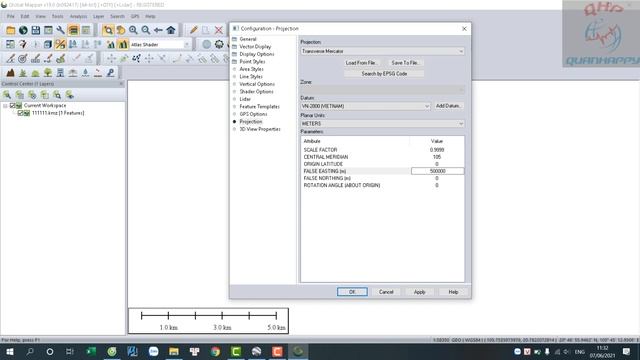This screenshot has width=640, height=360.
Task: Select the Zoom tool with magnifier
Action: (108, 30)
